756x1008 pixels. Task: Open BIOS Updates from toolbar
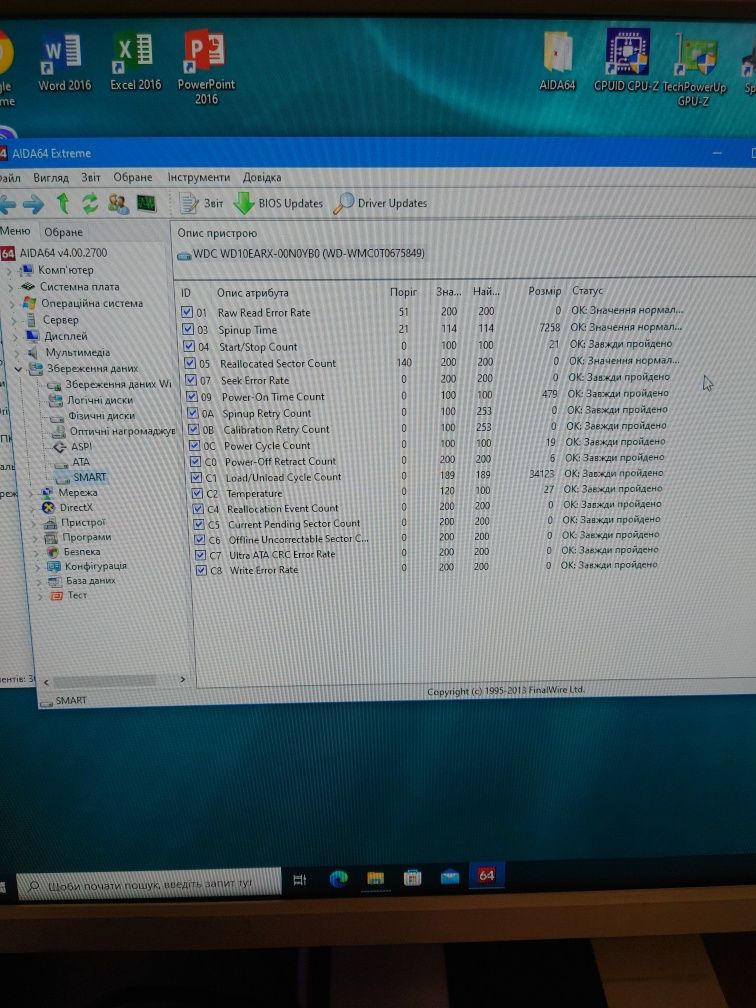pyautogui.click(x=278, y=203)
